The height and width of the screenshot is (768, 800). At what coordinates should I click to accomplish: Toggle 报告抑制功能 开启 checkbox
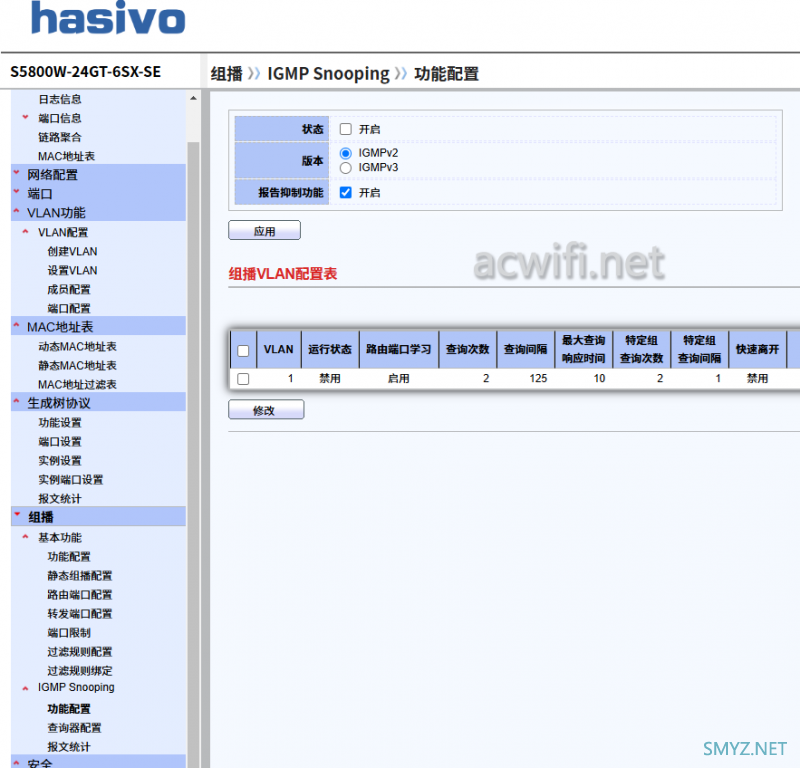tap(345, 192)
